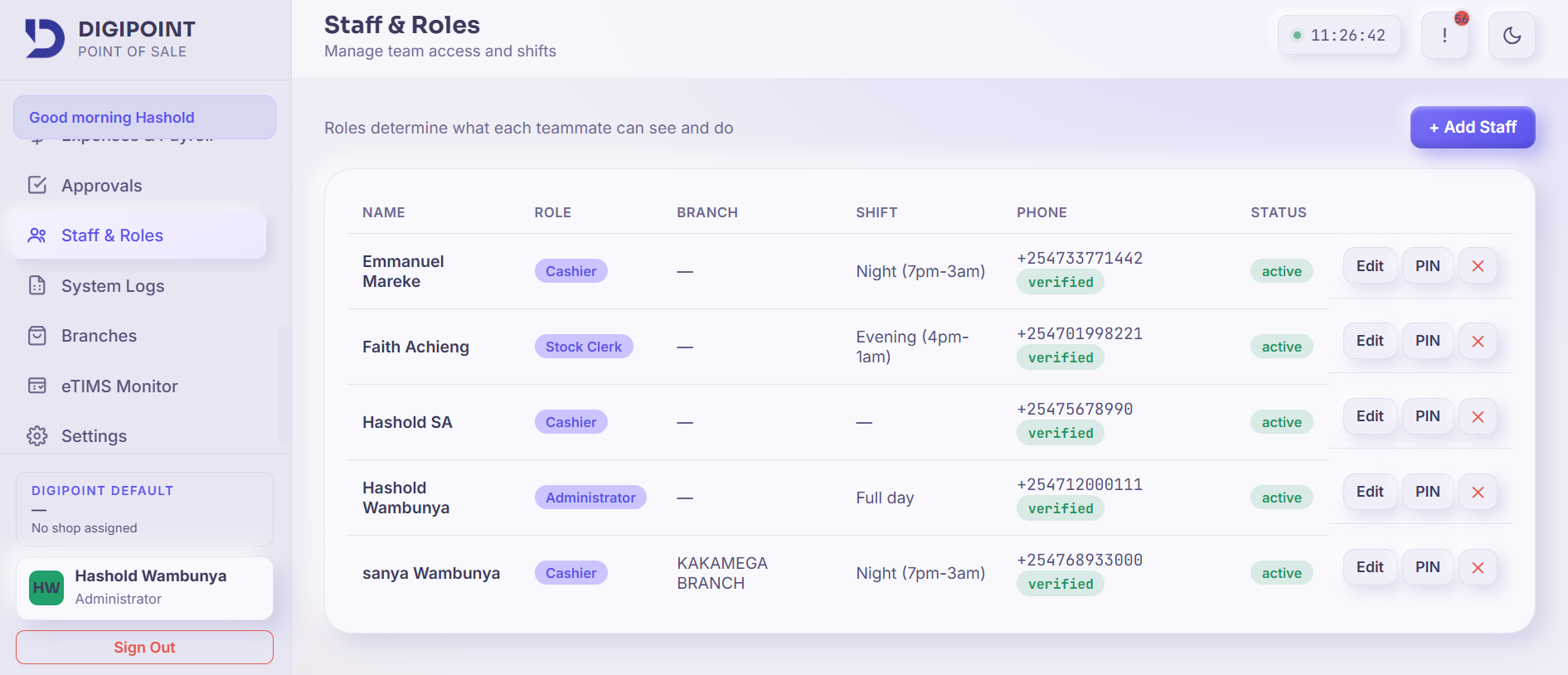Edit Hashold SA's details
This screenshot has height=675, width=1568.
[1370, 417]
